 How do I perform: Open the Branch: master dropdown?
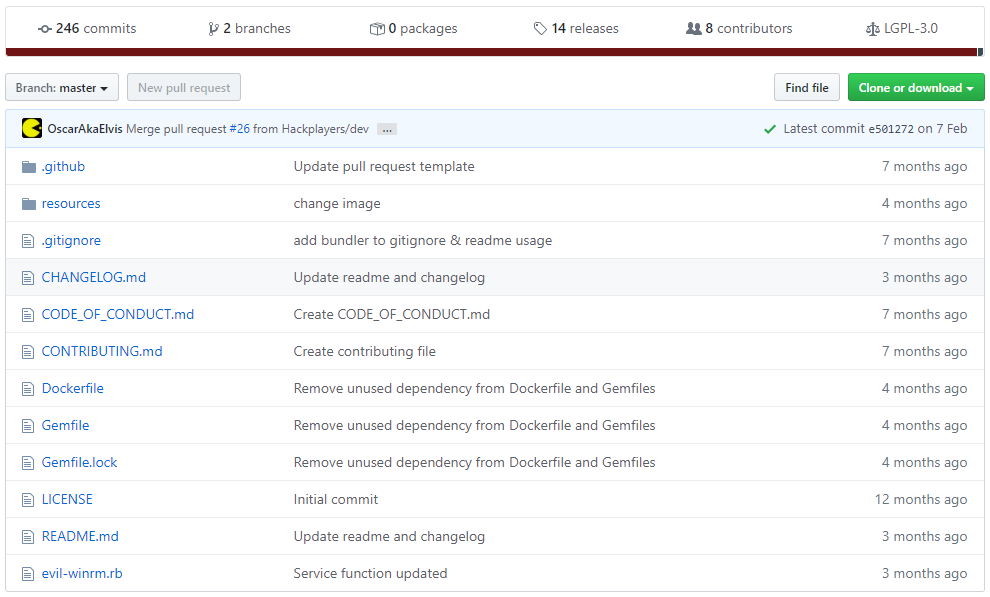point(62,88)
